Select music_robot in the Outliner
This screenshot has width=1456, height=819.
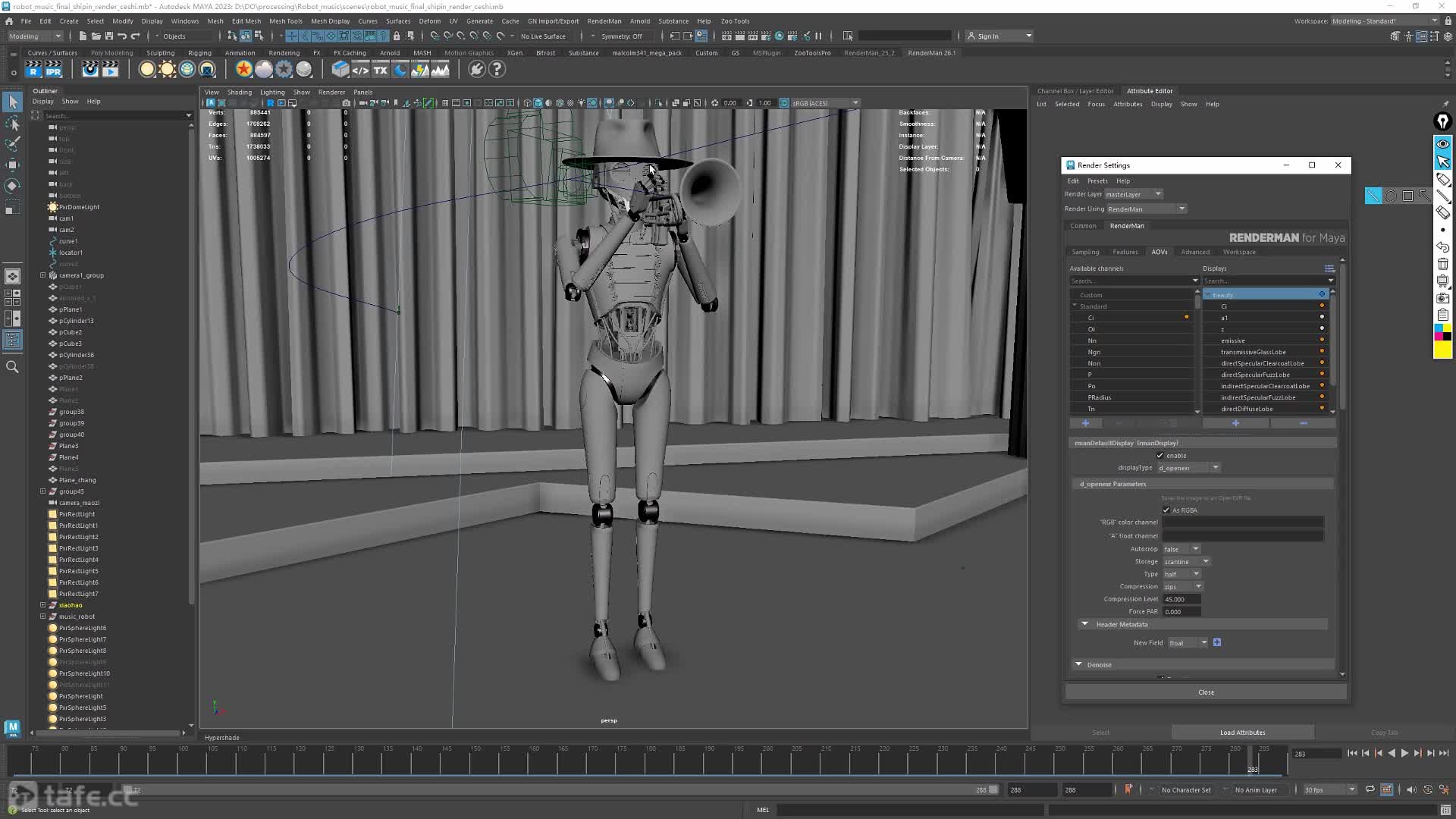[77, 617]
